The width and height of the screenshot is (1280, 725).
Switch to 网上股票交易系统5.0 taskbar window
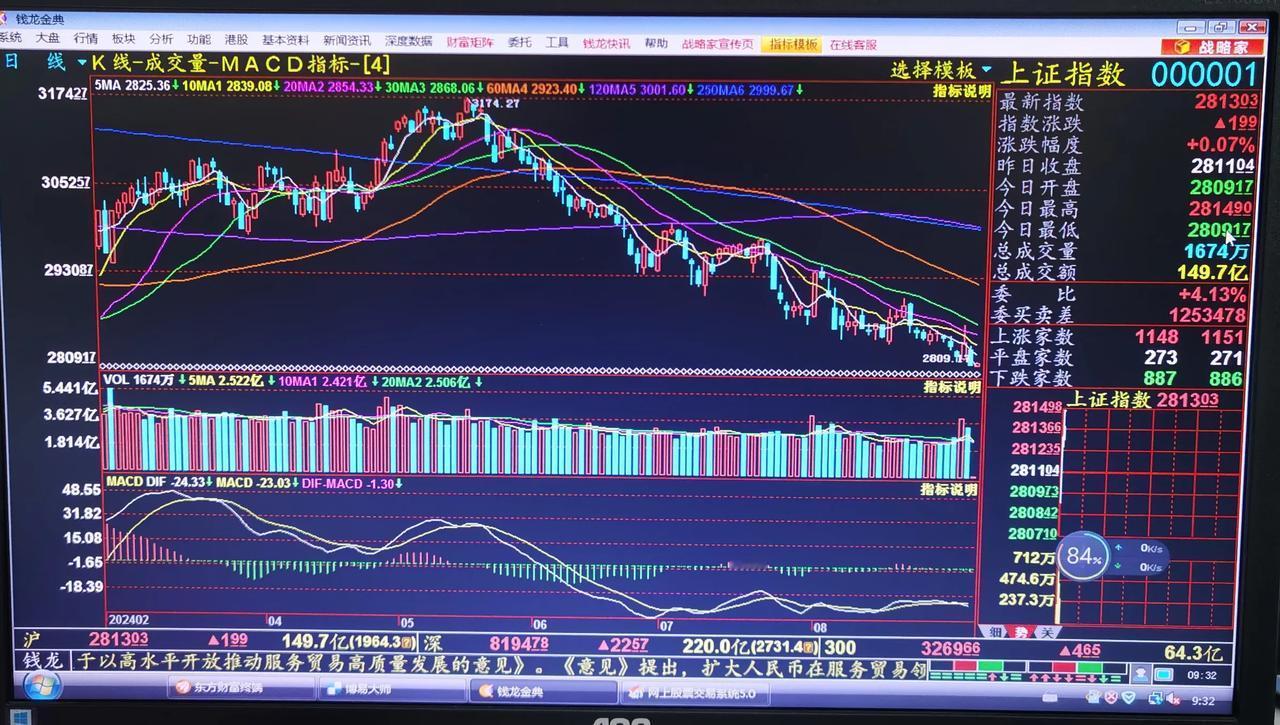tap(694, 691)
